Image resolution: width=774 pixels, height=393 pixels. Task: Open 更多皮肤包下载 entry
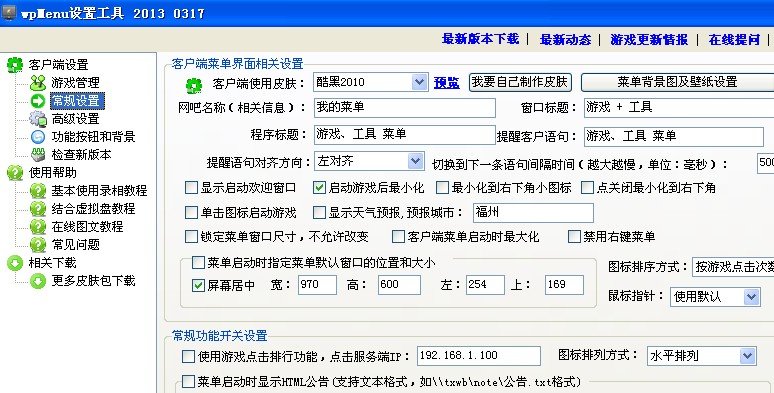click(93, 280)
